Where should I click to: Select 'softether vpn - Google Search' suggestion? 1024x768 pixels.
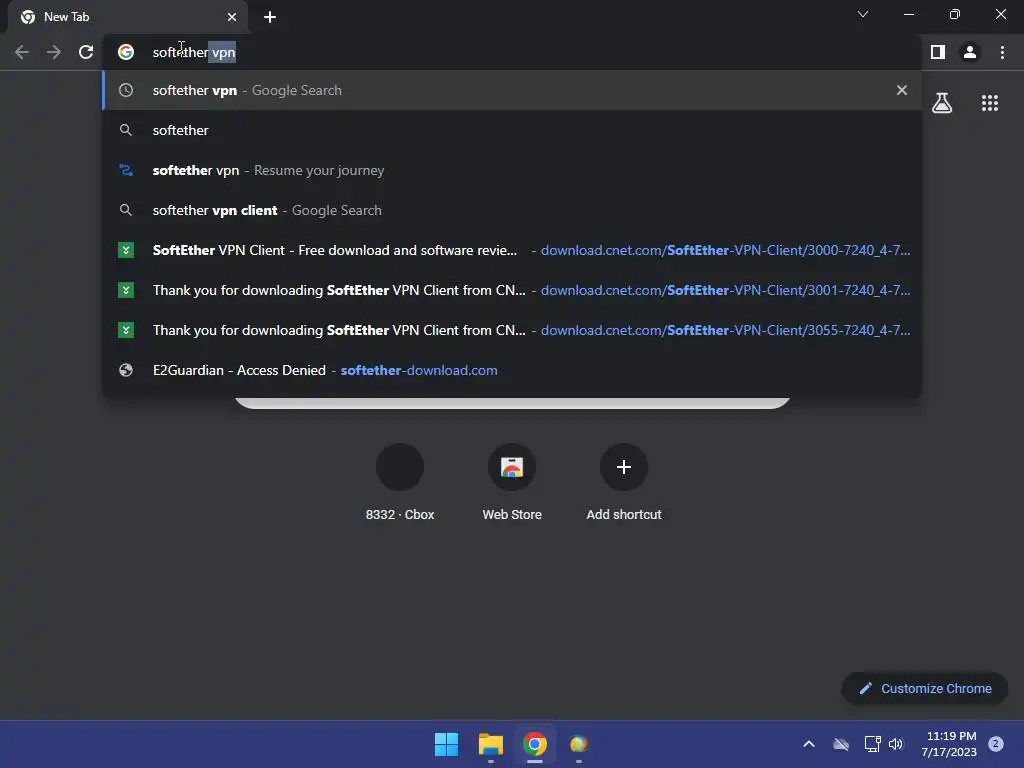coord(512,90)
